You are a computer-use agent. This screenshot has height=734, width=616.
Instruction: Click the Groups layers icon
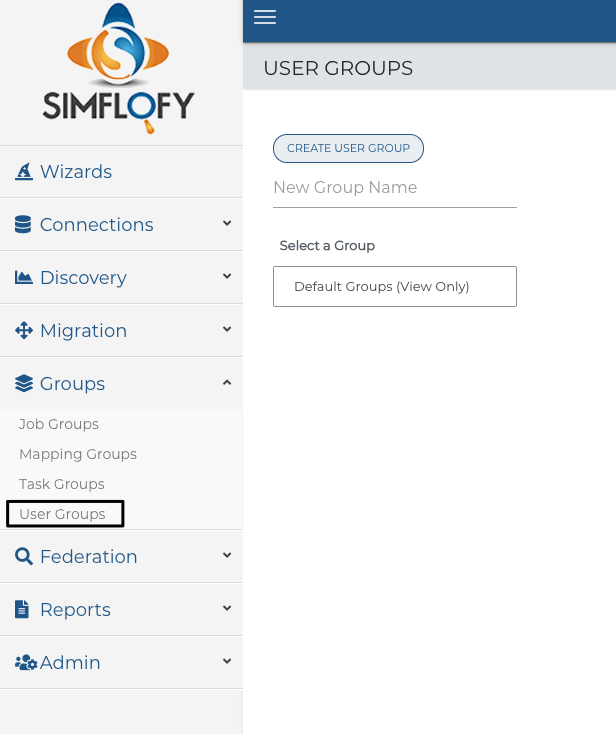[x=24, y=383]
